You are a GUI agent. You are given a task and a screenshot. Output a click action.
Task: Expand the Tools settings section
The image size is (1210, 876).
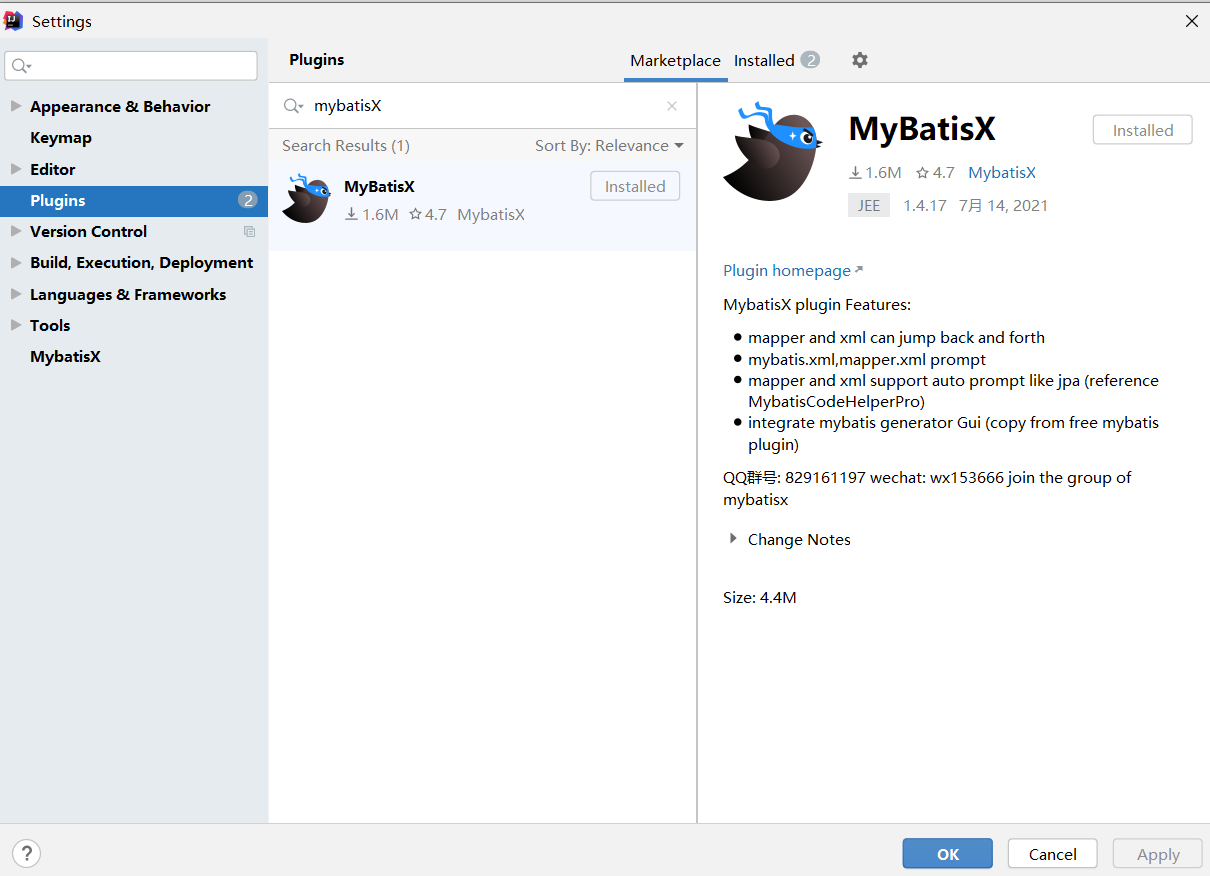[15, 325]
